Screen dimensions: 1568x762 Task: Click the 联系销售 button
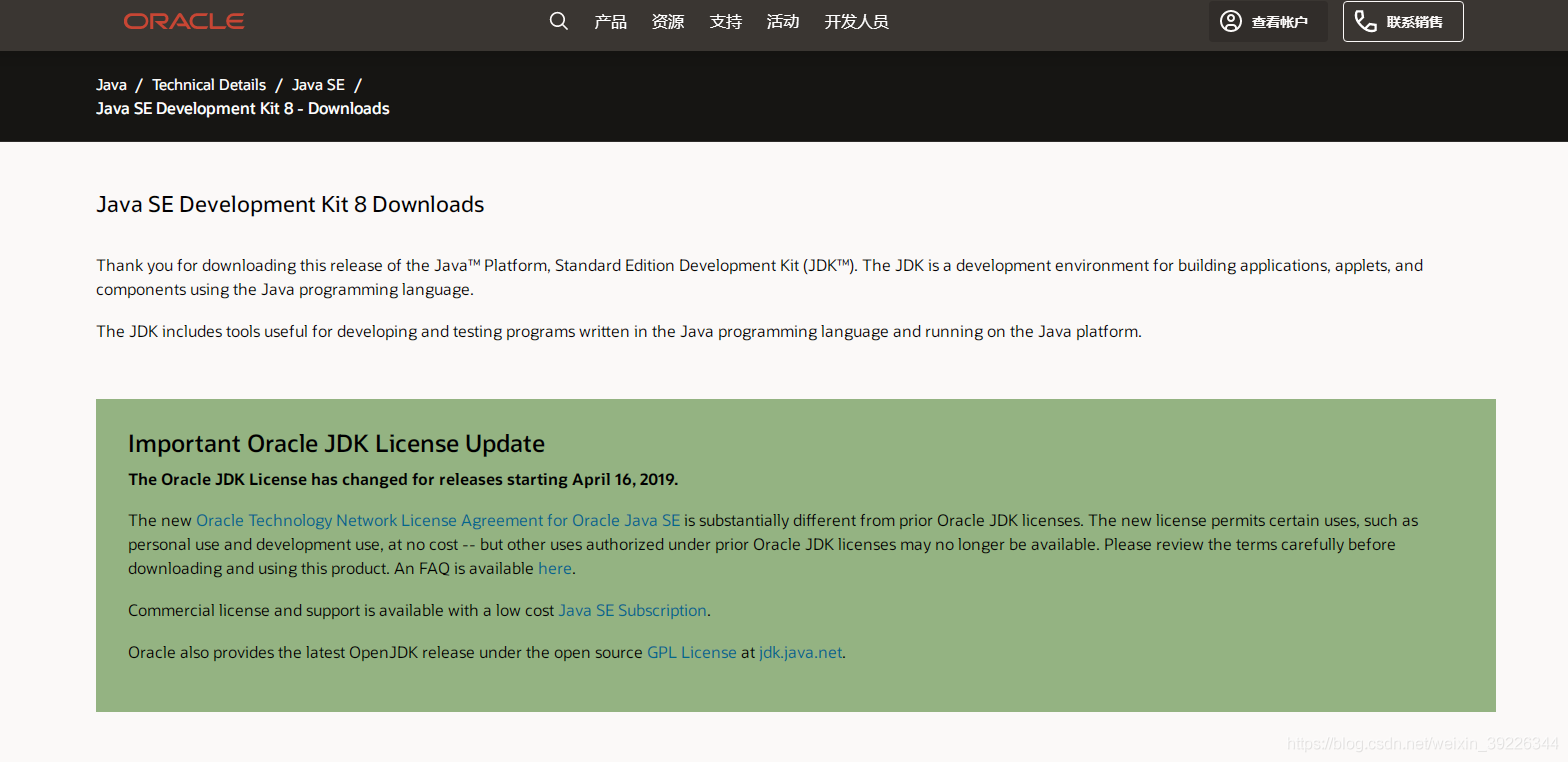click(x=1403, y=21)
